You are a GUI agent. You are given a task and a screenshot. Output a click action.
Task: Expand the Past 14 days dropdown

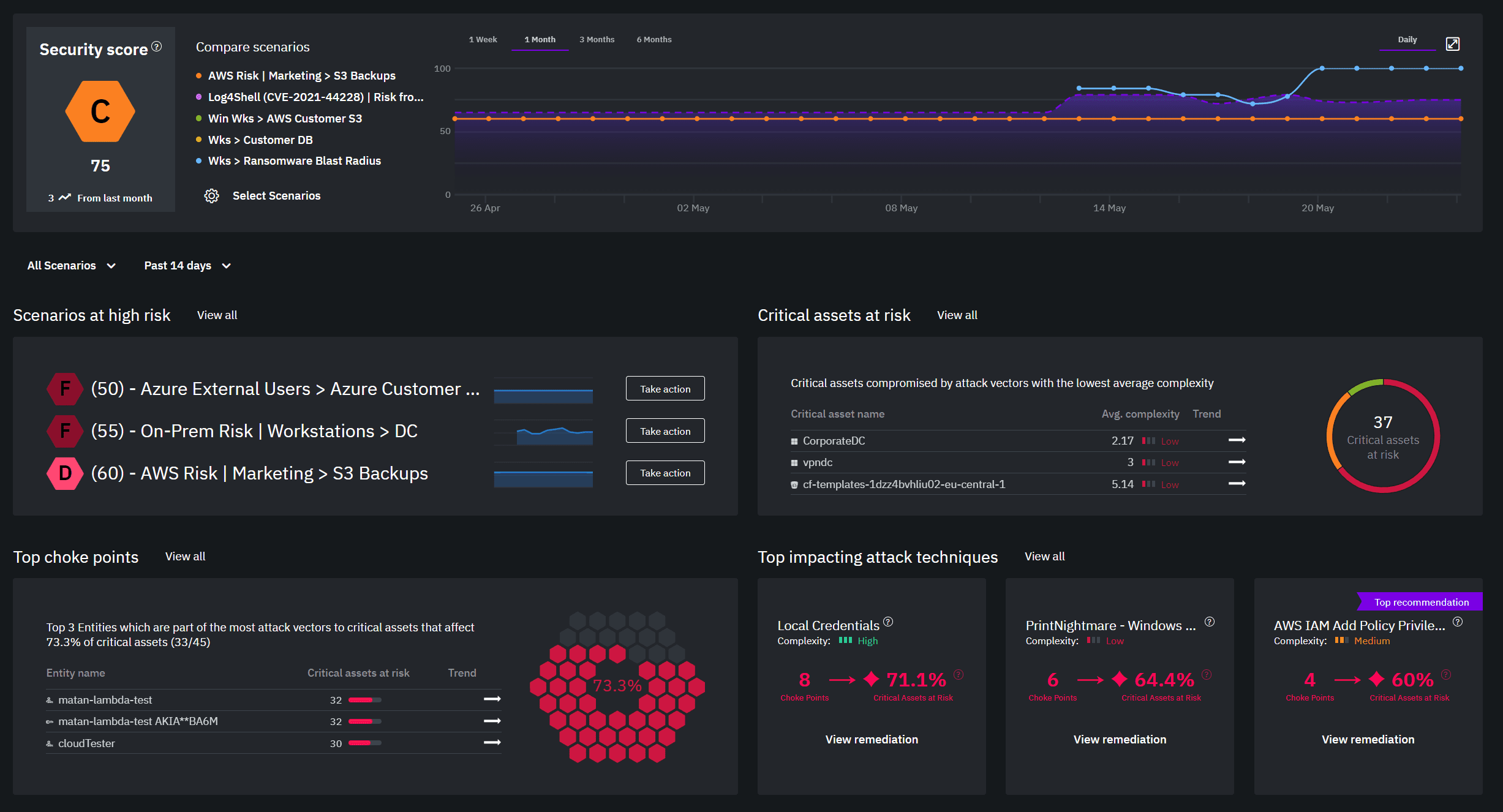tap(187, 265)
